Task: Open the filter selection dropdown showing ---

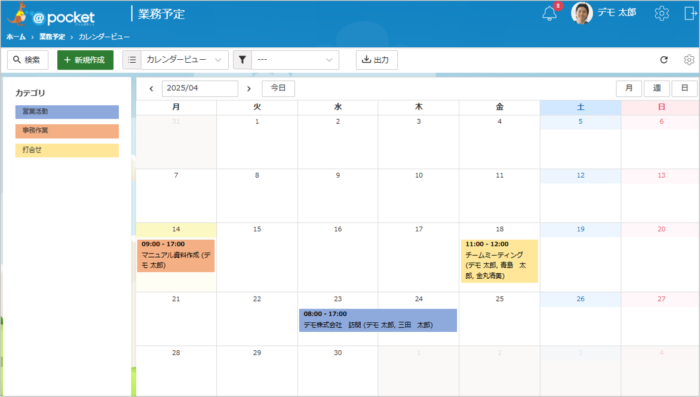Action: pyautogui.click(x=295, y=60)
